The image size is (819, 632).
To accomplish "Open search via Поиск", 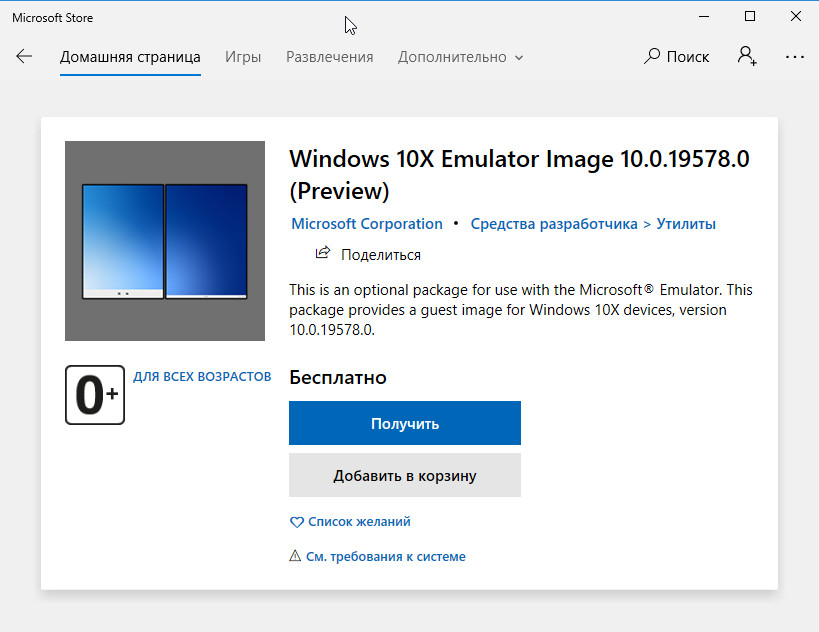I will tap(676, 56).
